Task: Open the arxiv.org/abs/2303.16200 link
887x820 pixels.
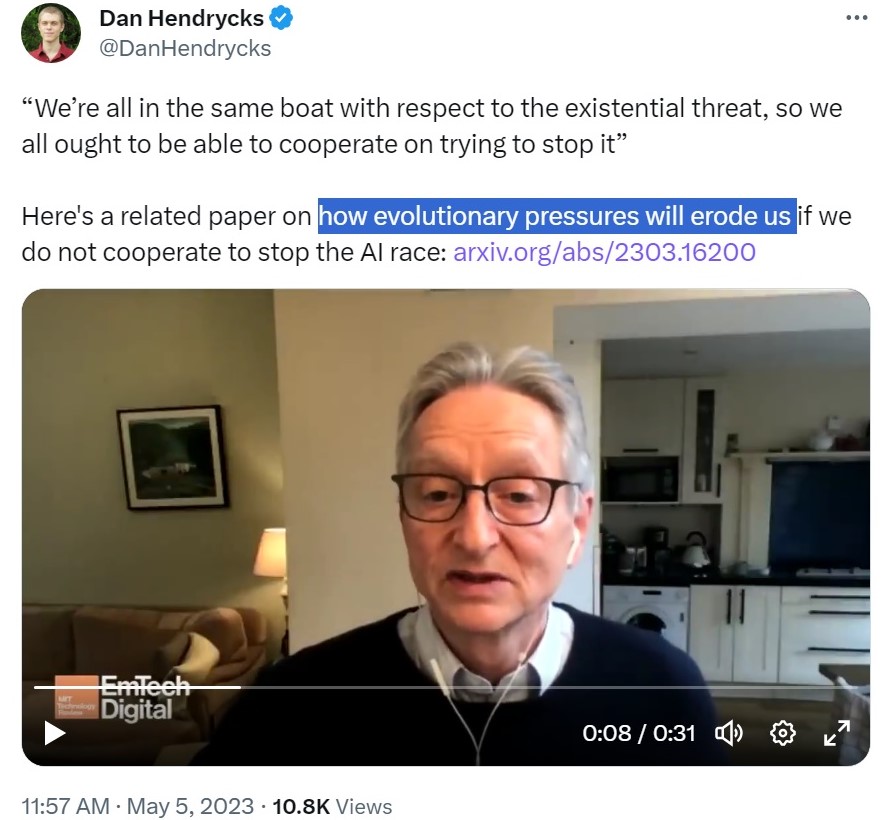Action: (x=604, y=252)
